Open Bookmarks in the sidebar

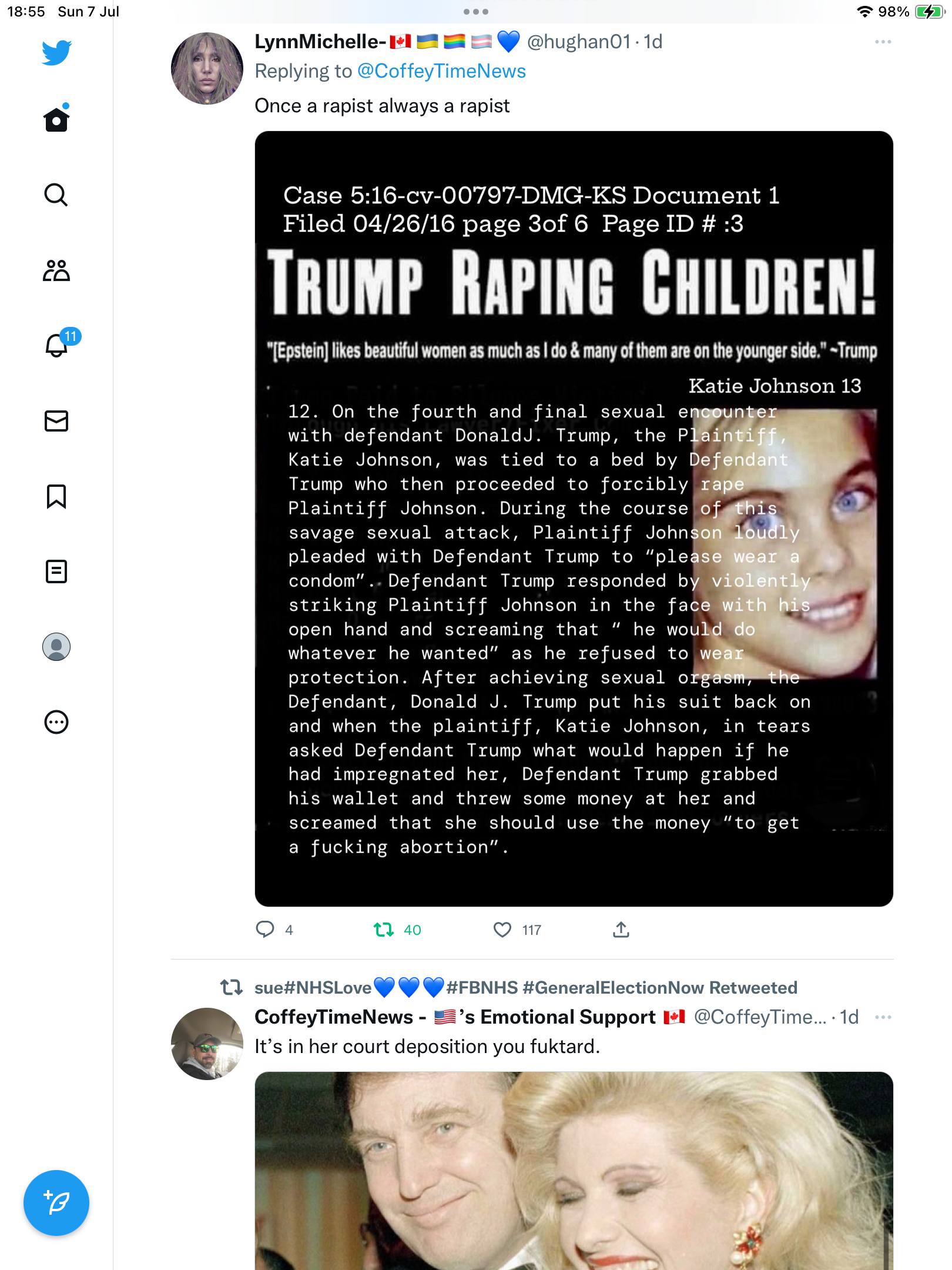click(56, 496)
